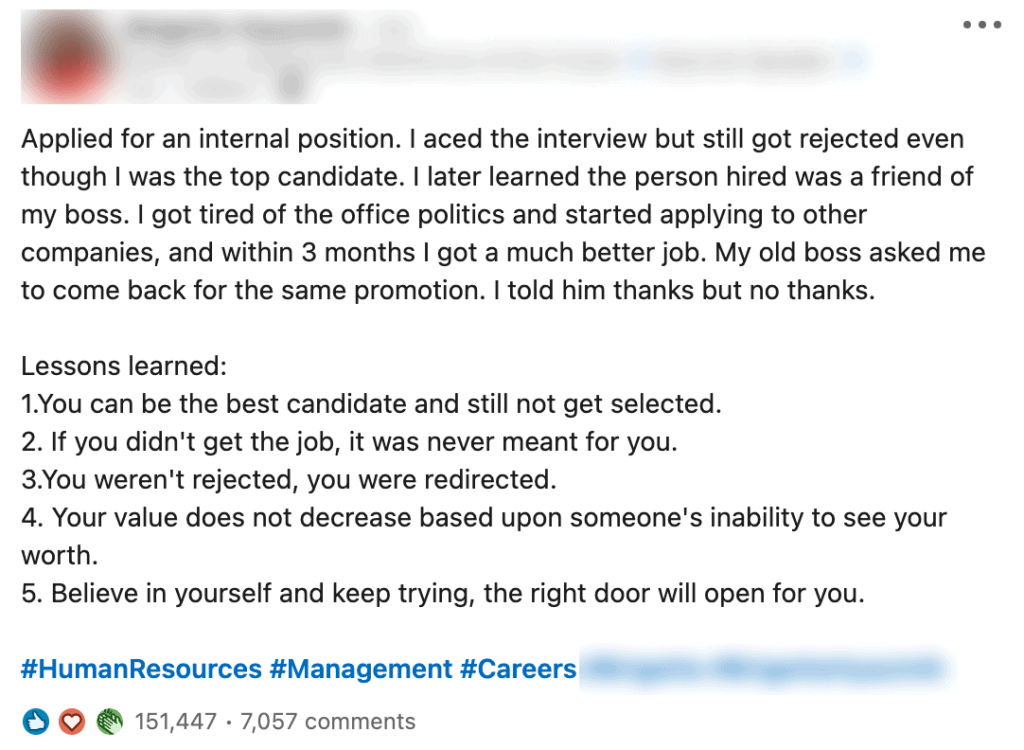Open the #HumanResources hashtag
Viewport: 1024px width, 750px height.
(141, 668)
